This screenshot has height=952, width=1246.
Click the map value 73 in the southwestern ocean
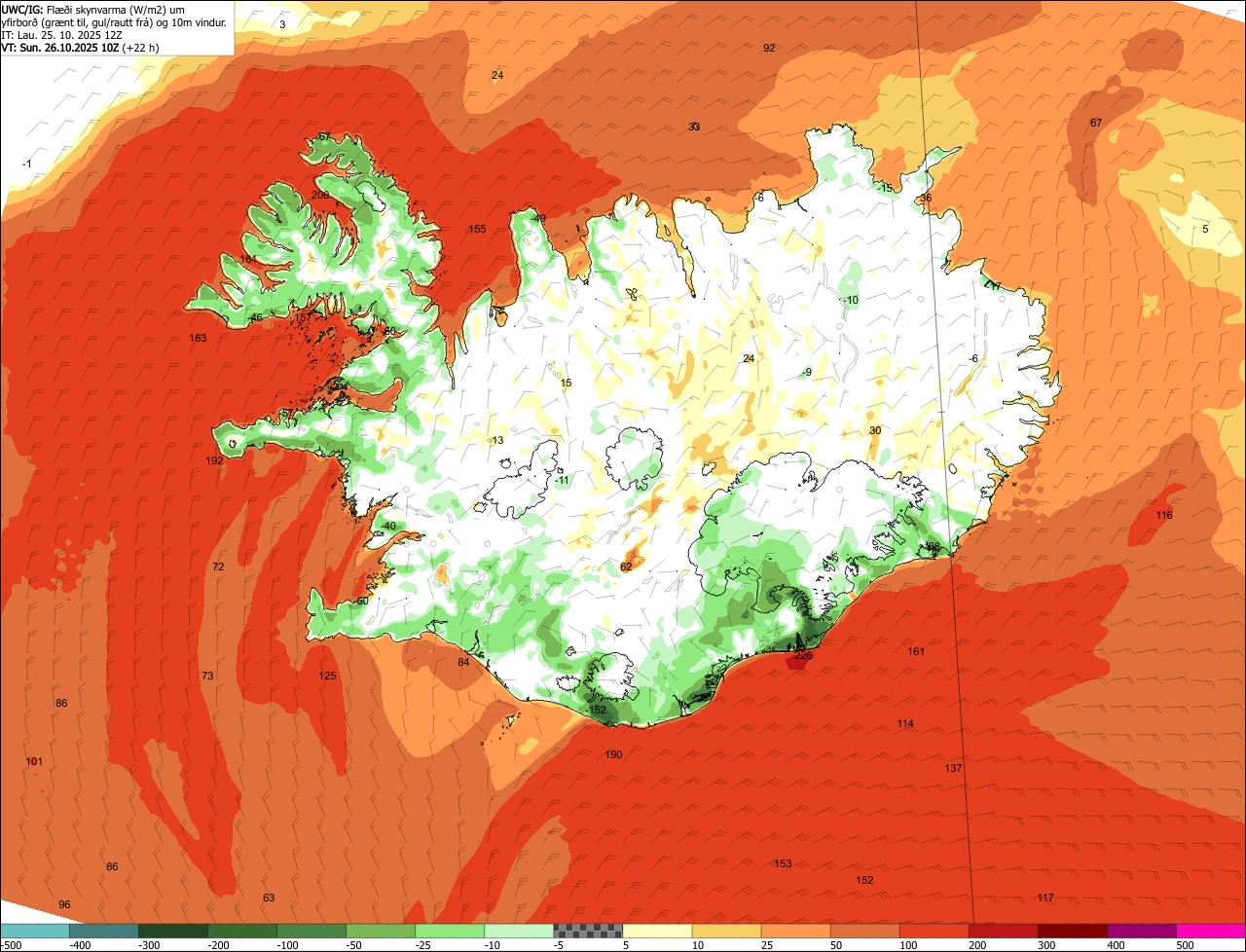[x=207, y=676]
